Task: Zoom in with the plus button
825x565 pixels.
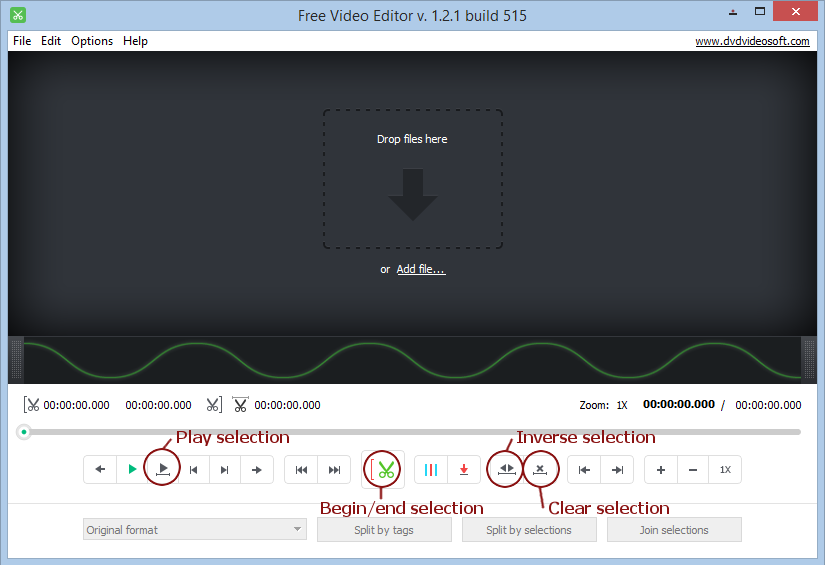Action: tap(661, 469)
